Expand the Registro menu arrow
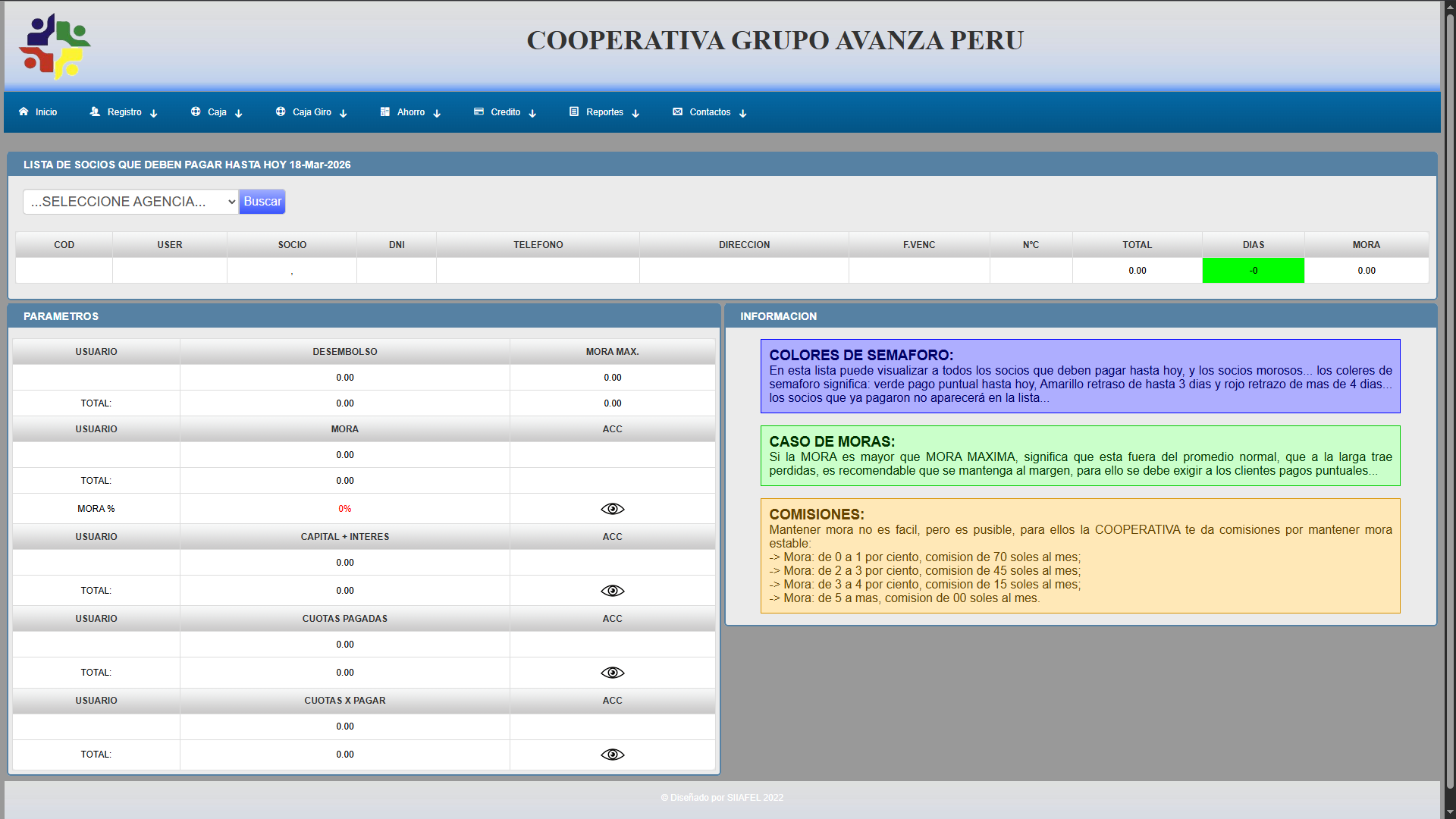This screenshot has height=819, width=1456. click(154, 113)
